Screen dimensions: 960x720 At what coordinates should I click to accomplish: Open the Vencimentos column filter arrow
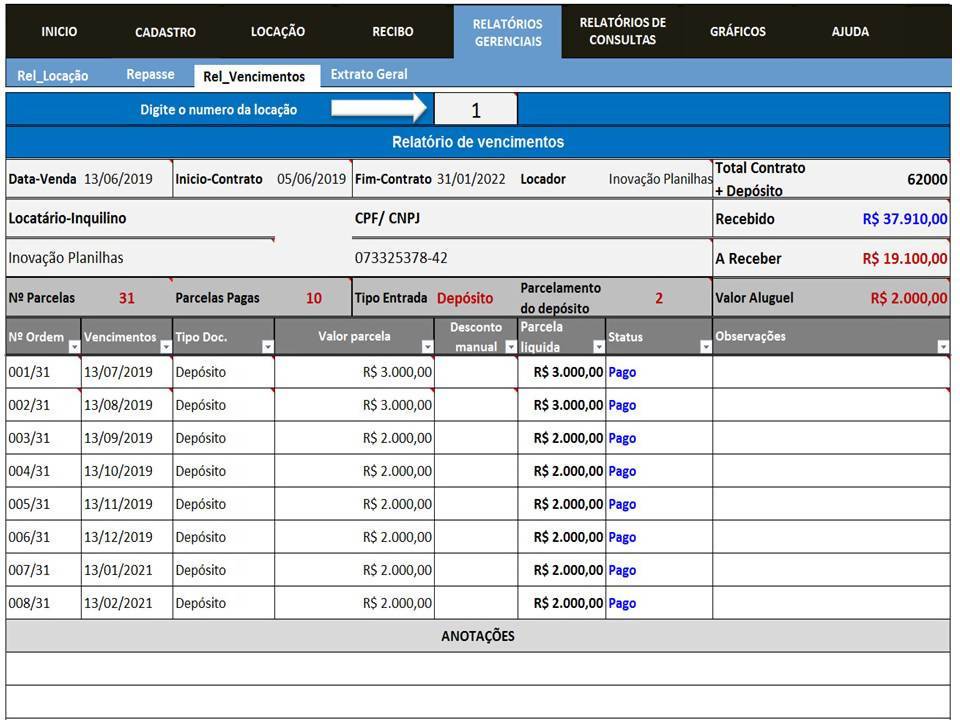click(164, 346)
